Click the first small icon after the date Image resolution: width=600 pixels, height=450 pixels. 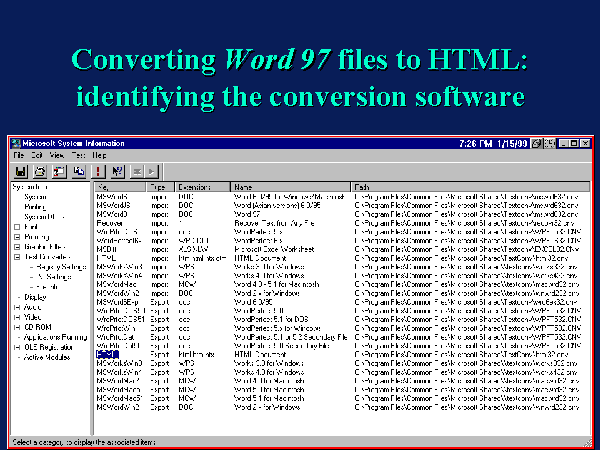[536, 143]
